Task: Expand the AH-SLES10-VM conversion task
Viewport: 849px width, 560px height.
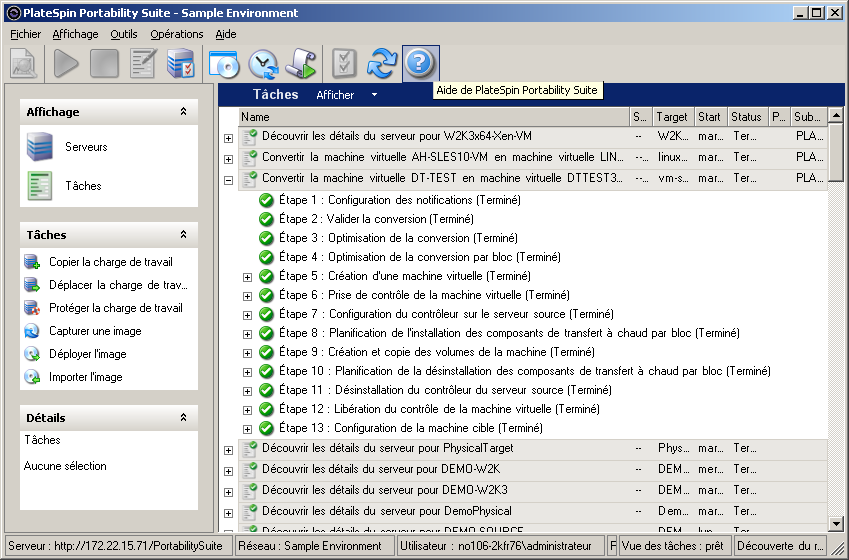Action: click(x=228, y=158)
